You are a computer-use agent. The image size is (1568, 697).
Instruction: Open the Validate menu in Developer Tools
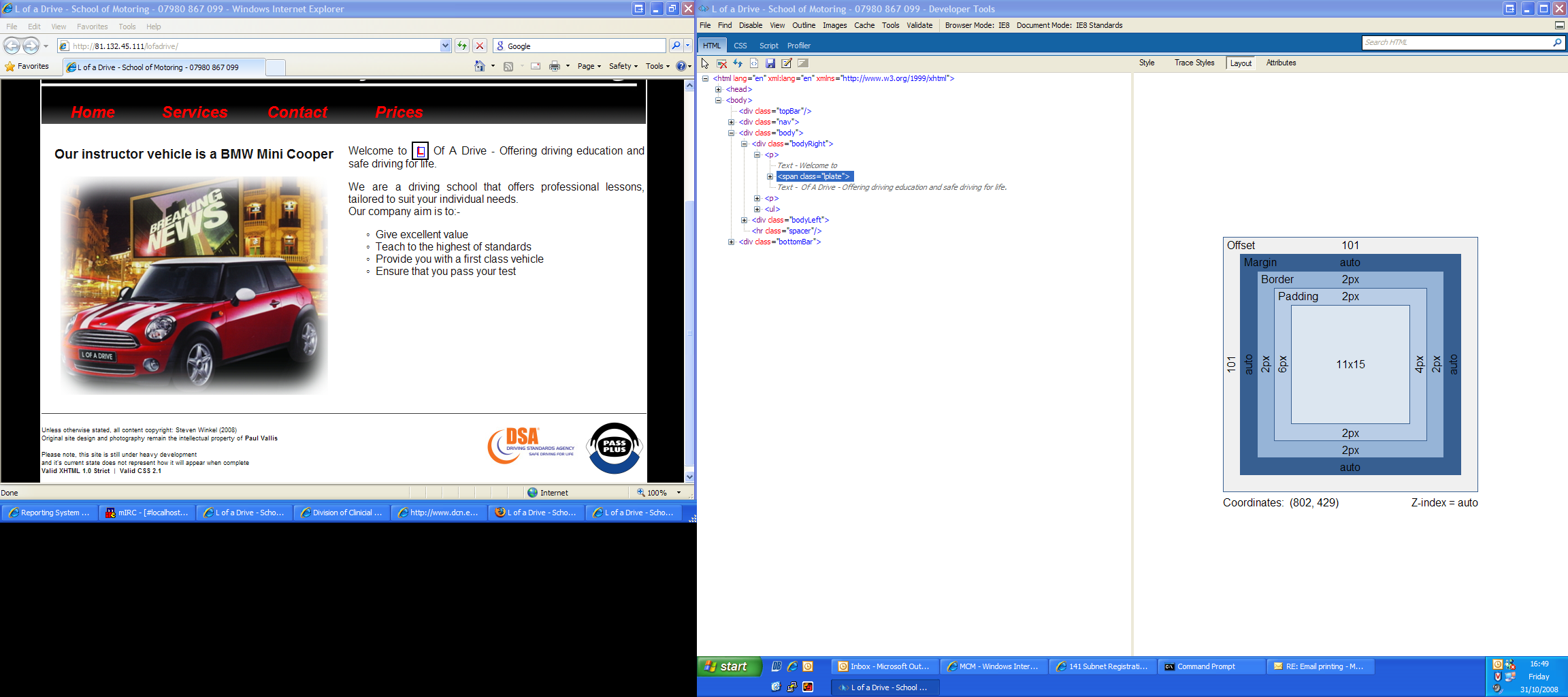click(919, 25)
